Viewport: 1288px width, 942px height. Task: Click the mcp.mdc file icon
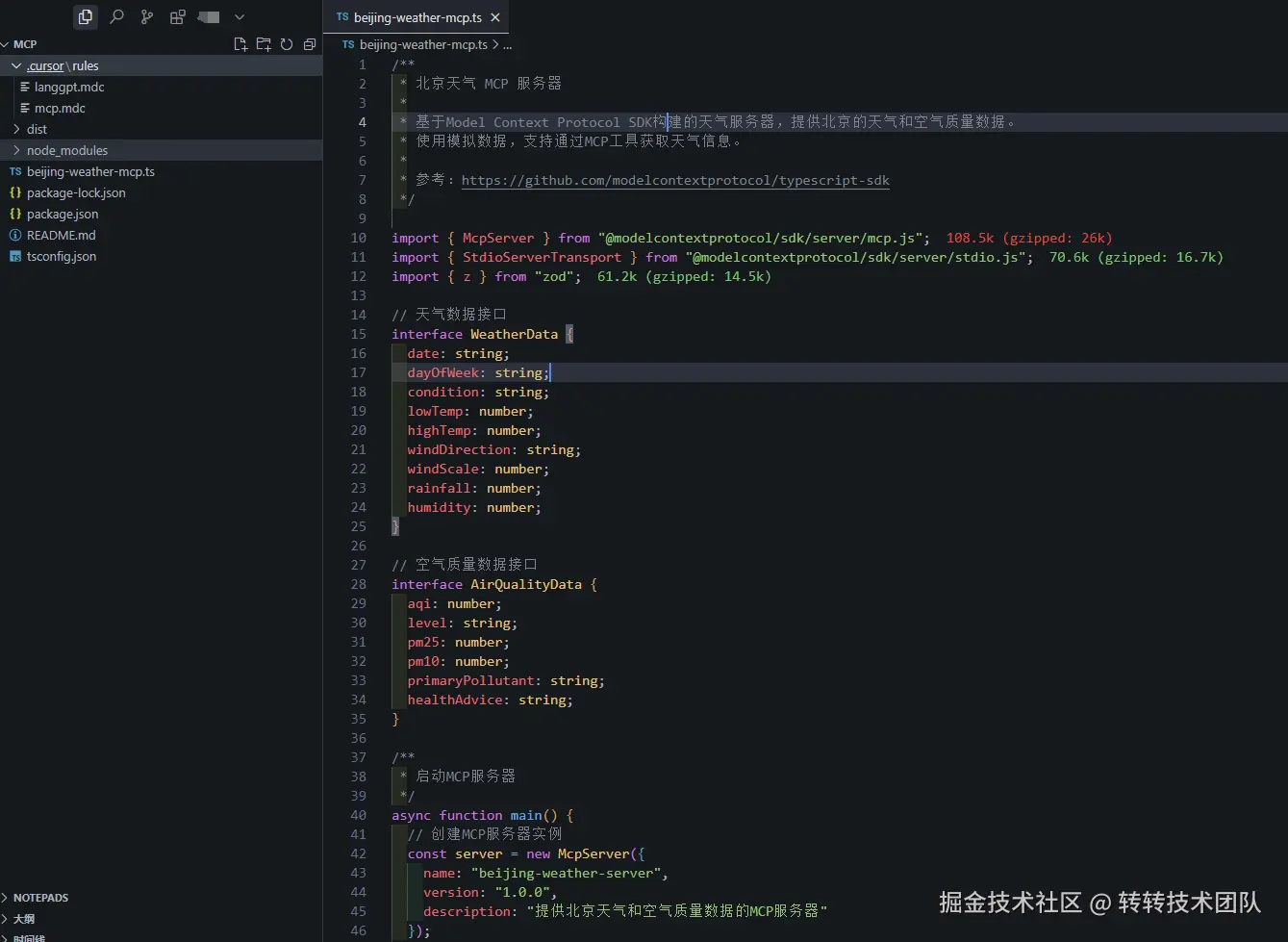[25, 108]
